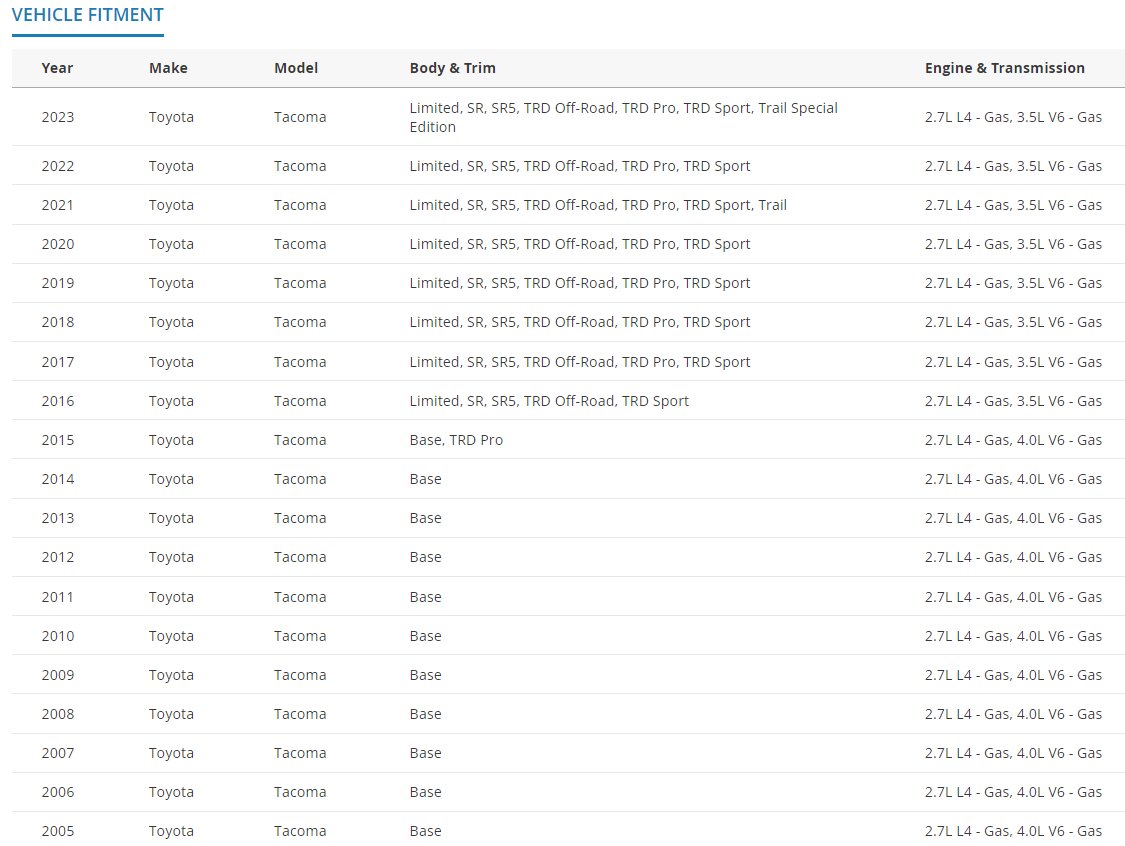
Task: Select Base trim in the 2014 row
Action: (425, 479)
